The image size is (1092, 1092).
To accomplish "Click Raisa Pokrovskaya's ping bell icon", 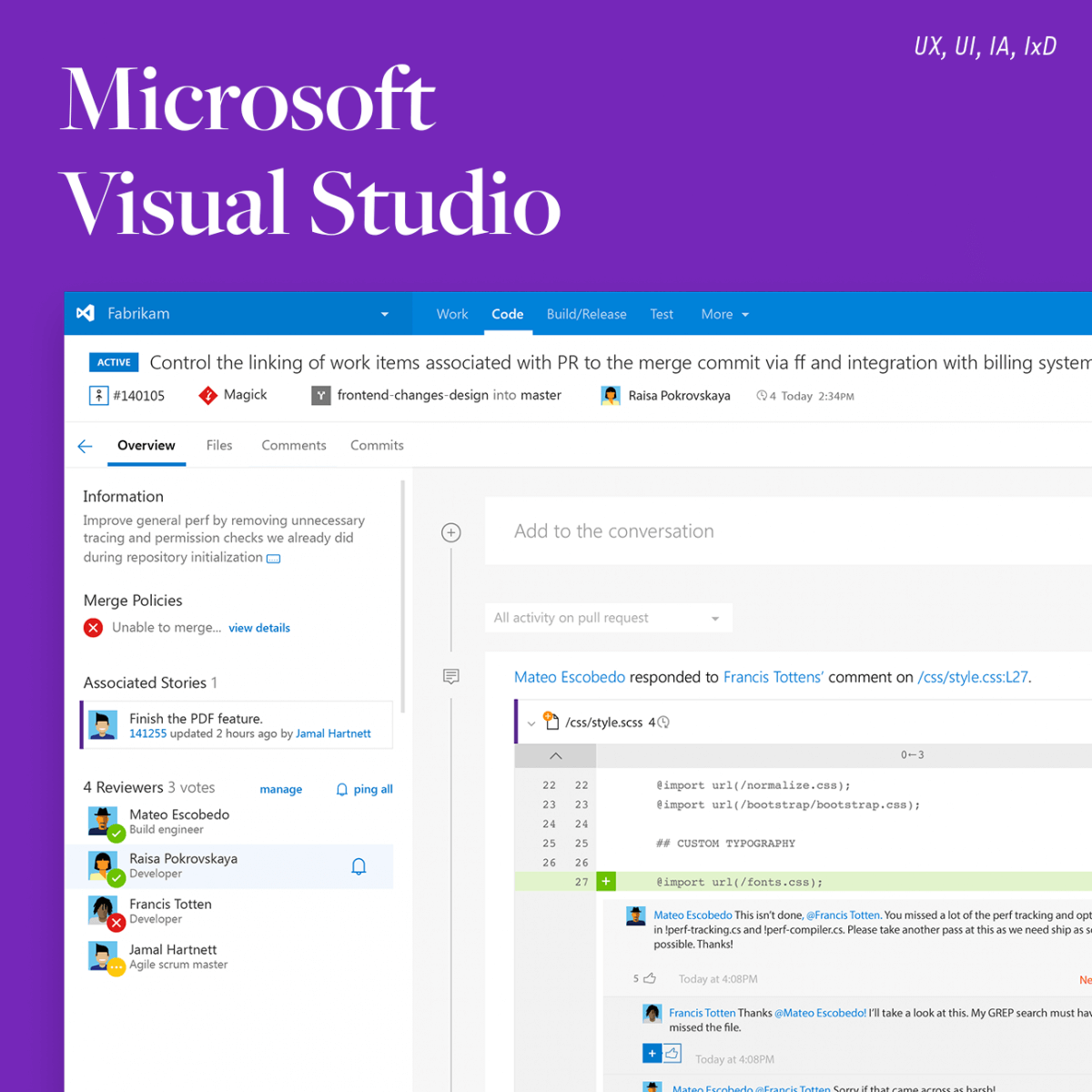I will 359,866.
